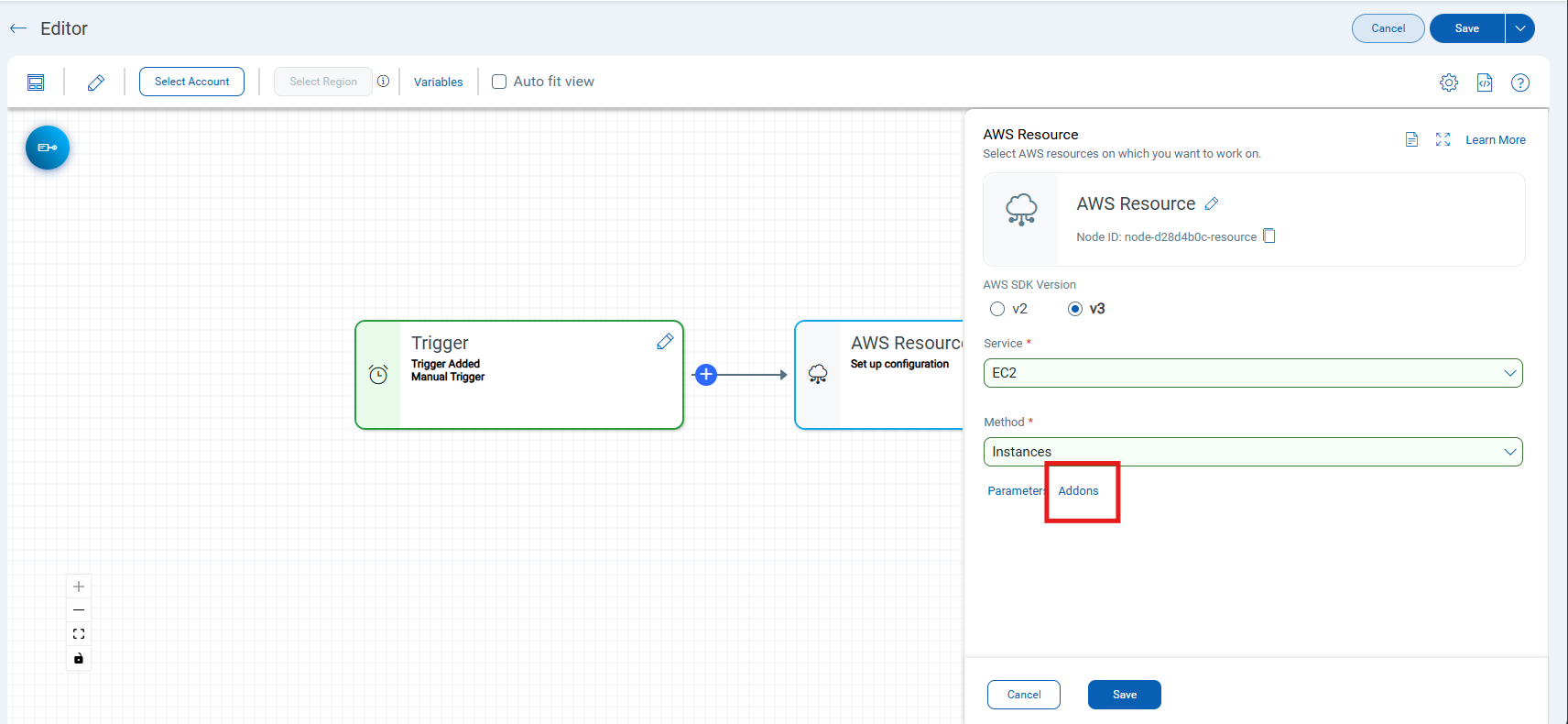The width and height of the screenshot is (1568, 724).
Task: Click the AWS Resource node cloud icon
Action: pyautogui.click(x=818, y=374)
